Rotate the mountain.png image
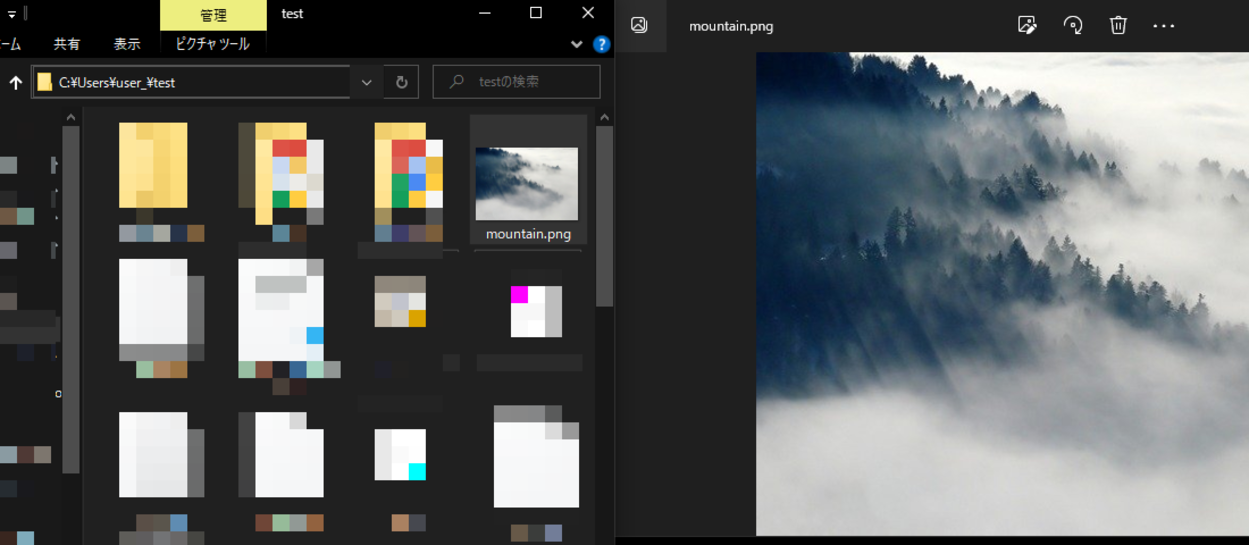The image size is (1249, 545). click(x=1073, y=25)
